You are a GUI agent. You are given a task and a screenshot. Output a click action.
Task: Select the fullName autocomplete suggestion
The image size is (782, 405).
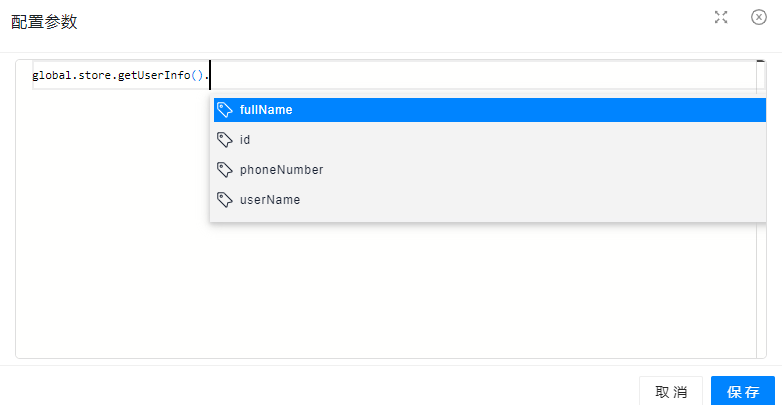(266, 110)
